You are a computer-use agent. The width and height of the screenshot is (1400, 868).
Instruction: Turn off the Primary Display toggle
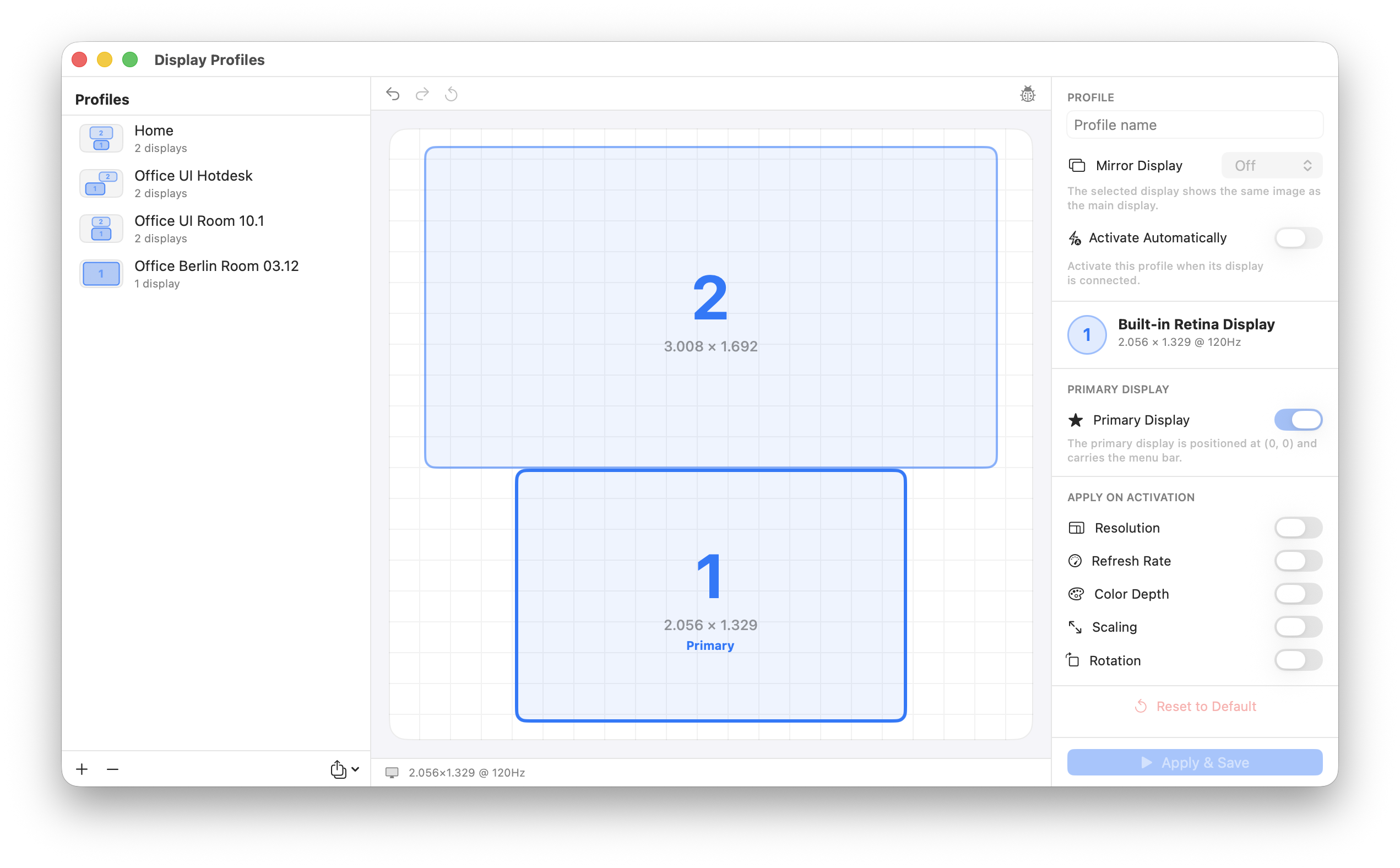coord(1298,420)
